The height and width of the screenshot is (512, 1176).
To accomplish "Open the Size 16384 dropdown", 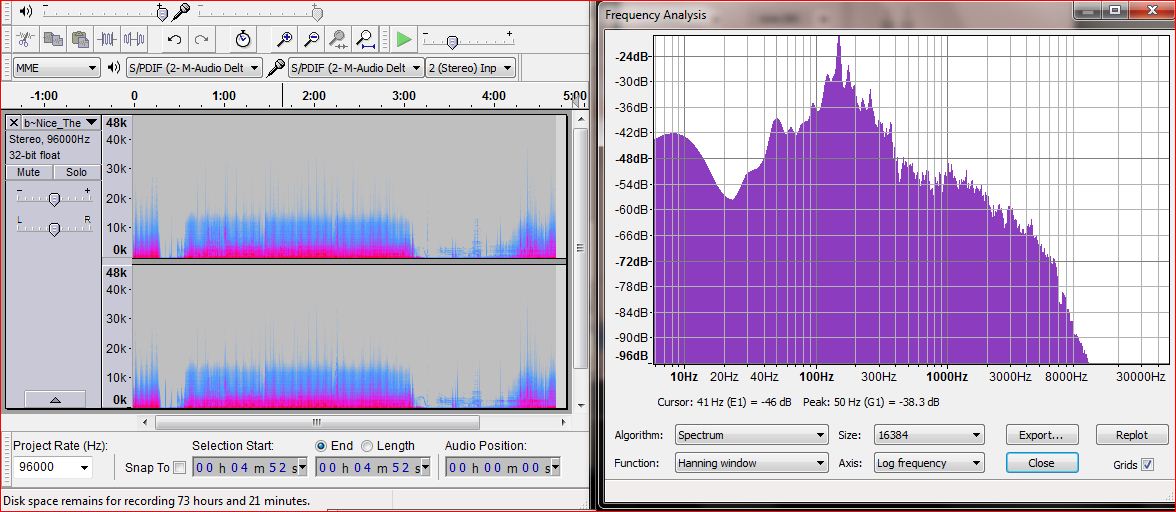I will click(x=928, y=435).
